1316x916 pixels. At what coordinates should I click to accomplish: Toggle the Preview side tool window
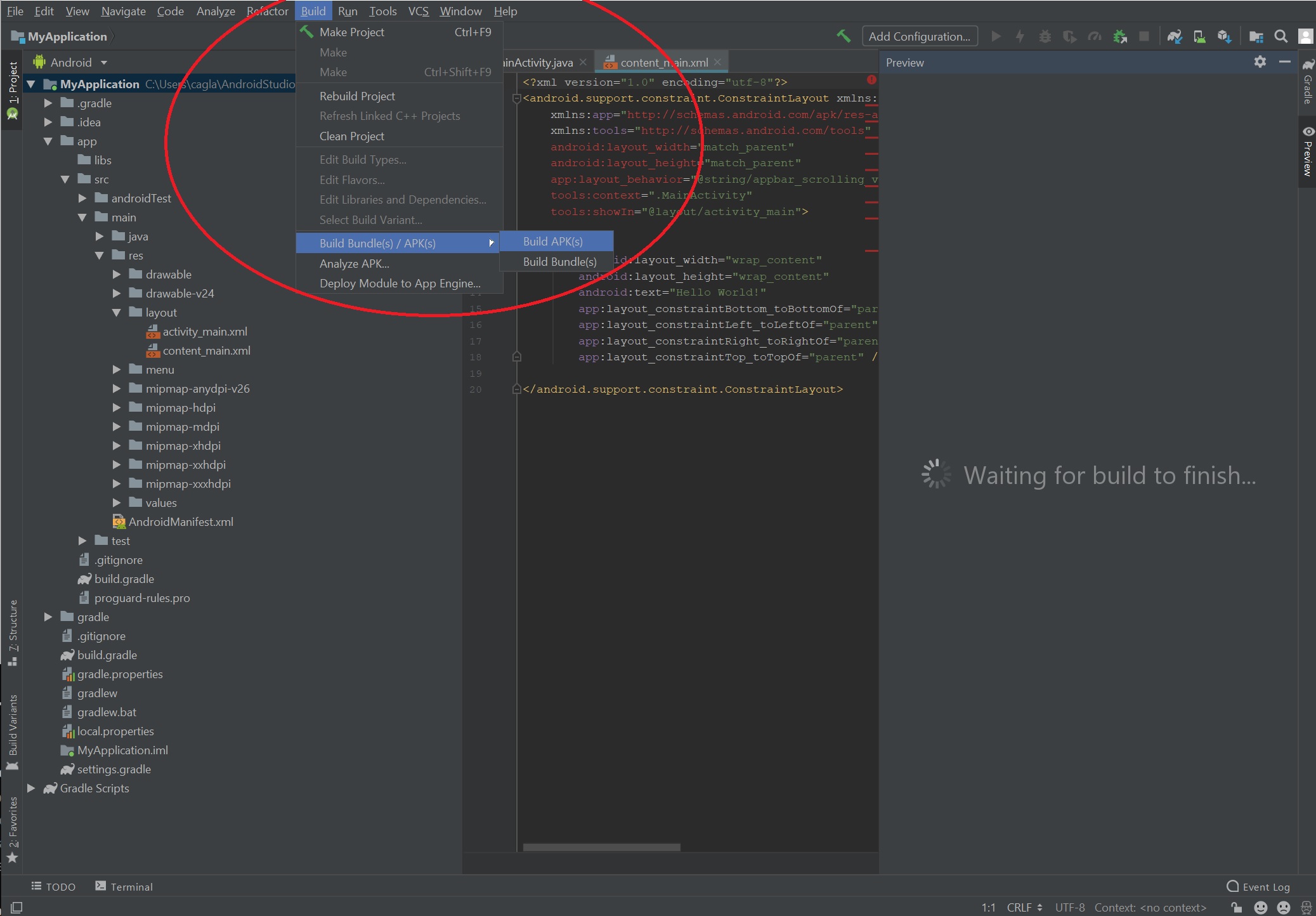(1307, 151)
